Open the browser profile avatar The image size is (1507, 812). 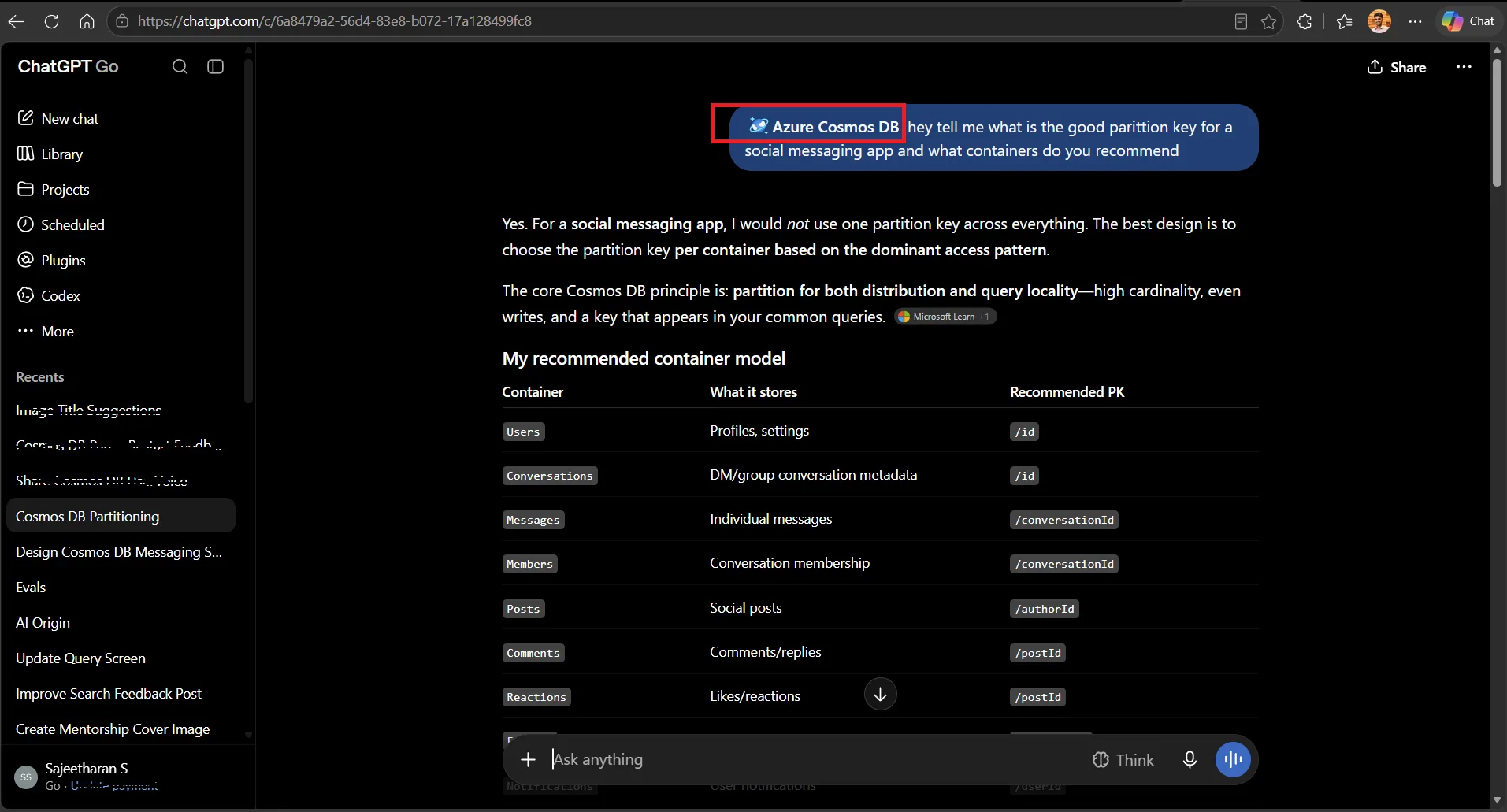[x=1379, y=21]
